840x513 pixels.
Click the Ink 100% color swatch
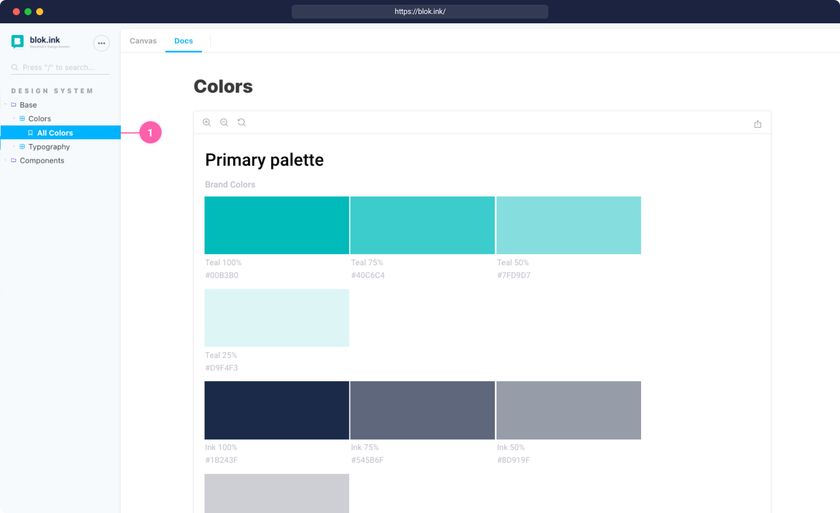pos(277,410)
